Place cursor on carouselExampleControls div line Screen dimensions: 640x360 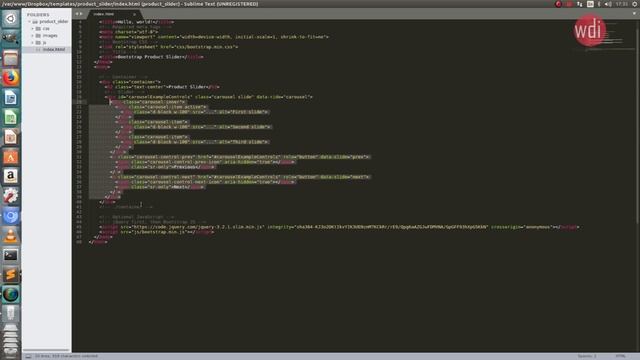(209, 97)
